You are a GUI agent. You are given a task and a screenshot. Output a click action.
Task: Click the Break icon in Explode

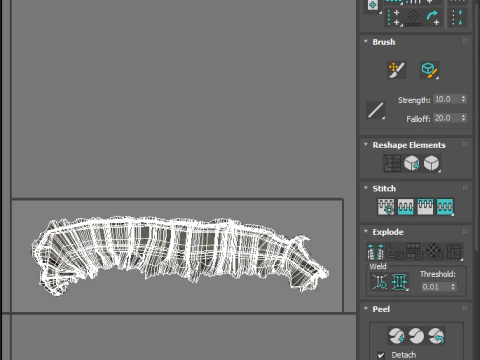click(x=376, y=251)
